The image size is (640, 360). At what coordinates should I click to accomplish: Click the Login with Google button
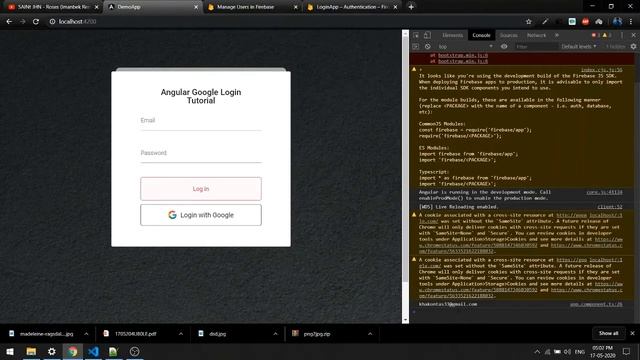[x=201, y=215]
